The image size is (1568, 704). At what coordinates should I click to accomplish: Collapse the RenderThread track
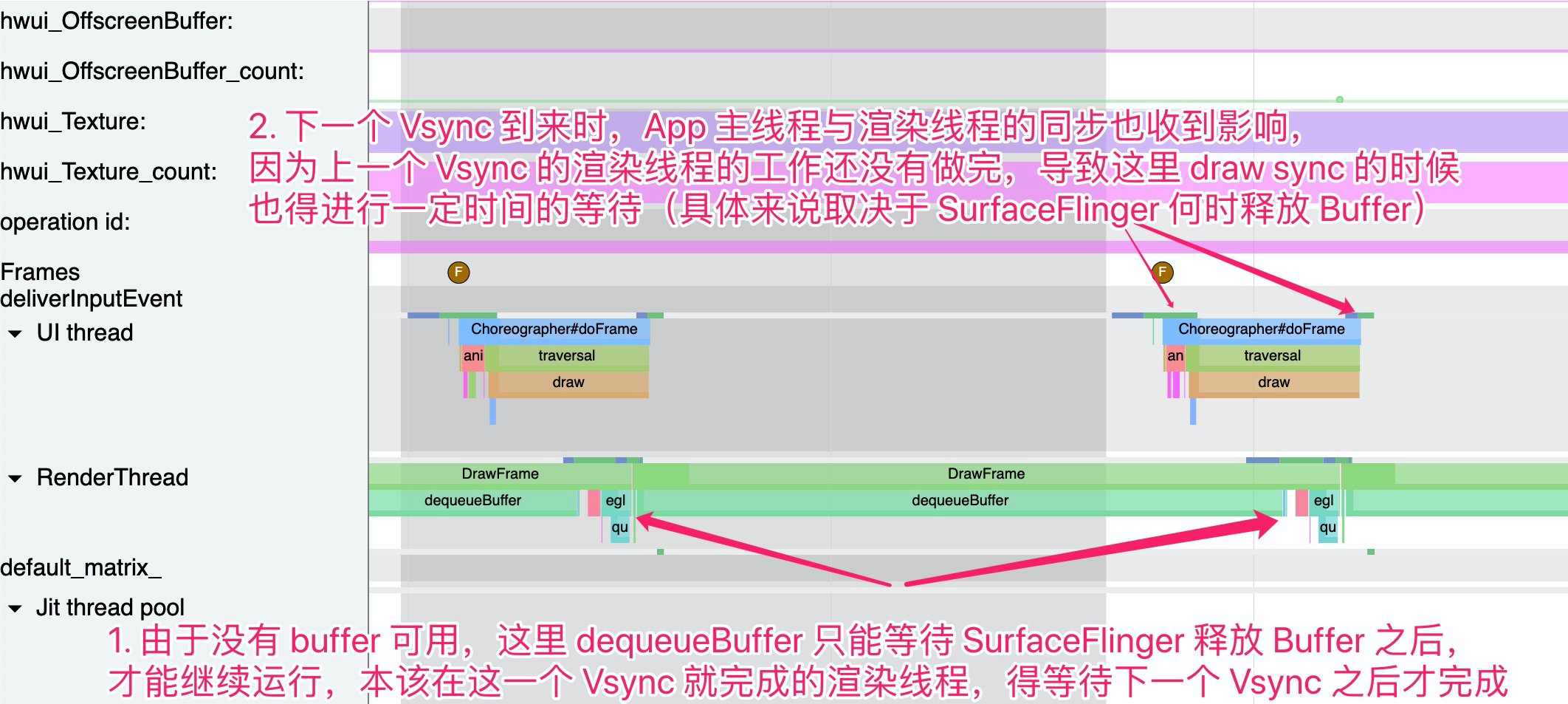point(16,478)
